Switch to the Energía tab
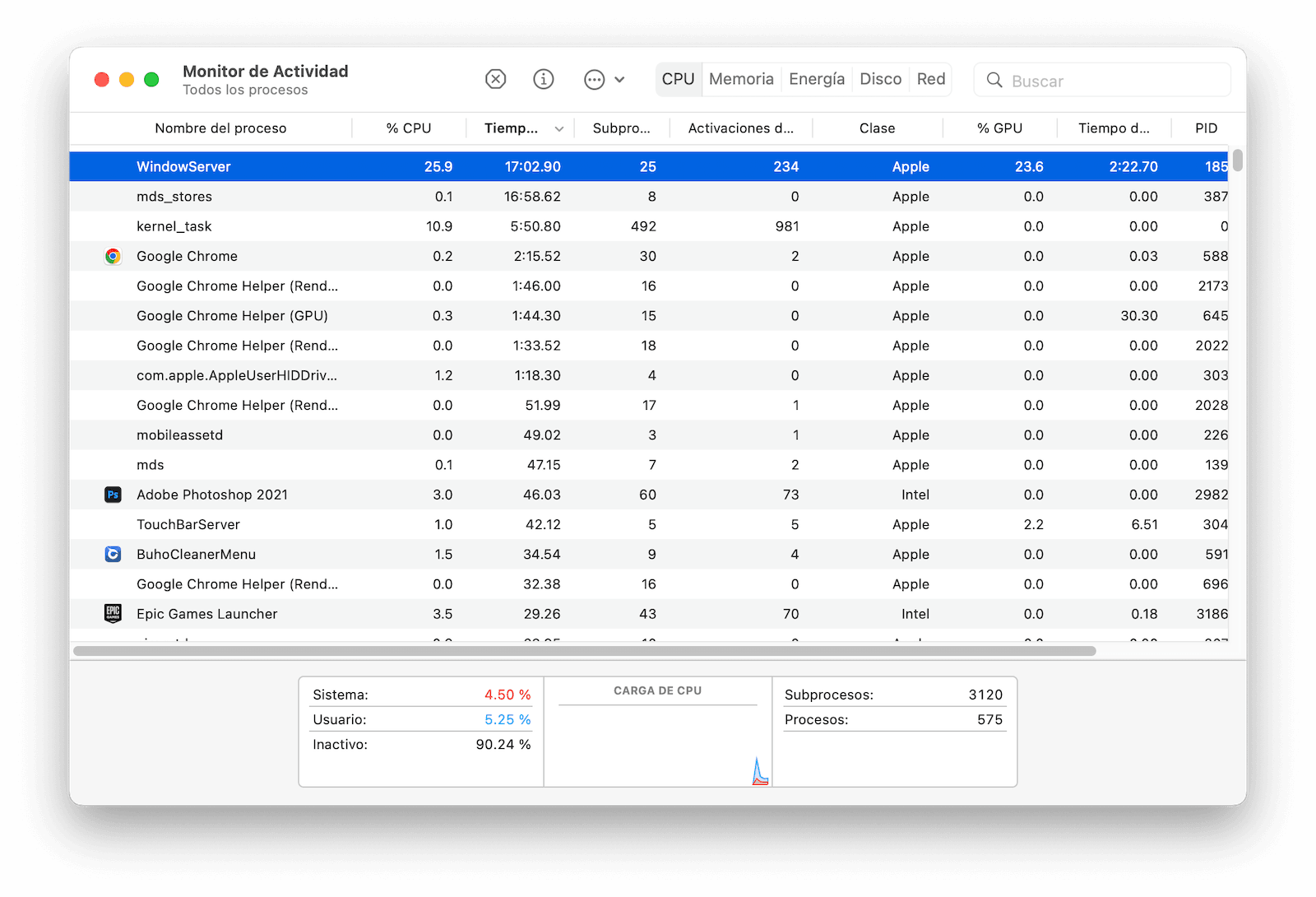The height and width of the screenshot is (897, 1316). 817,79
